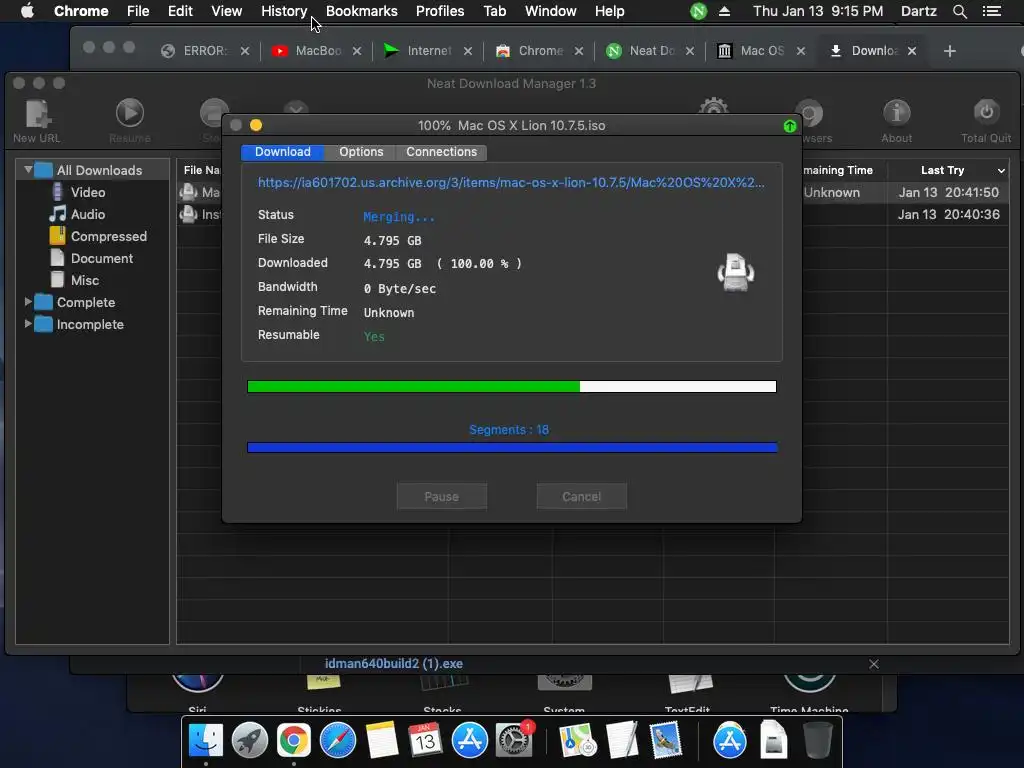Screen dimensions: 1024x768
Task: Click the Dartz user name in menu bar
Action: pos(919,11)
